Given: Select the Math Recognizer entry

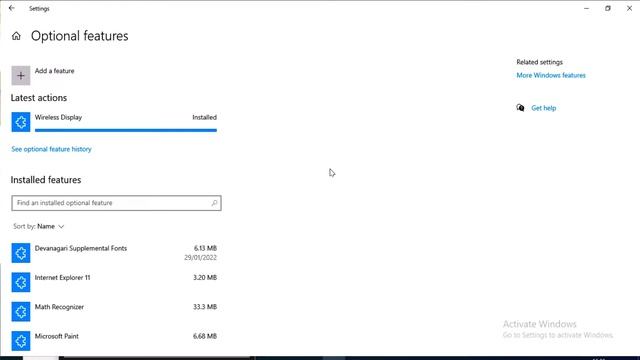Looking at the screenshot, I should (114, 312).
